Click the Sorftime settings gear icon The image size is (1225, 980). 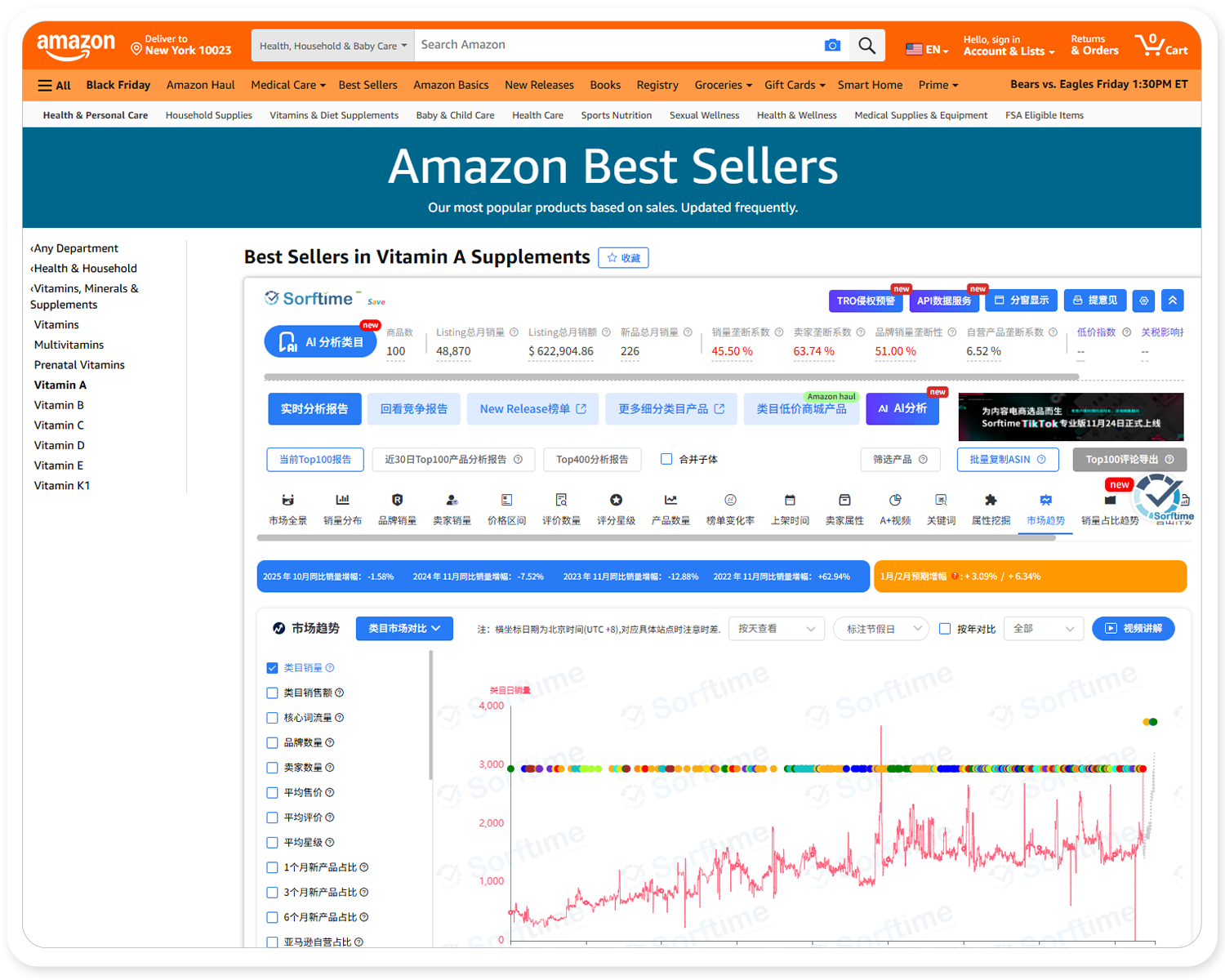pyautogui.click(x=1143, y=301)
